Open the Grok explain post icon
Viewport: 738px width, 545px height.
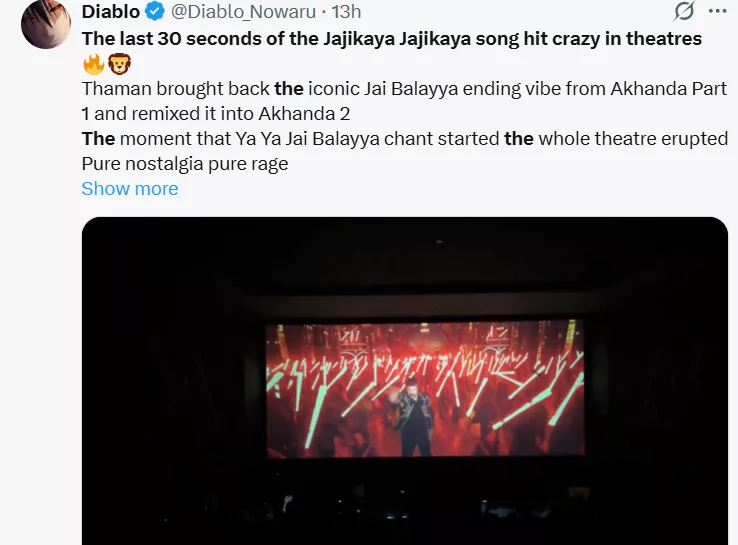(x=683, y=11)
